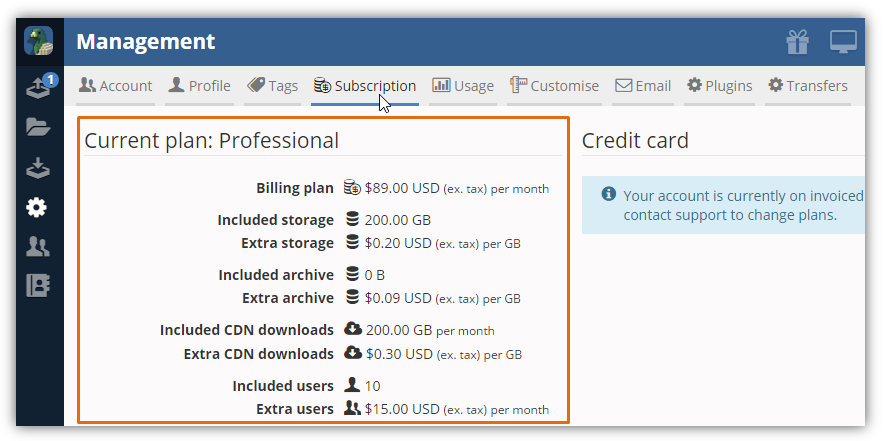The width and height of the screenshot is (884, 441).
Task: Click the Current plan: Professional heading
Action: [211, 141]
